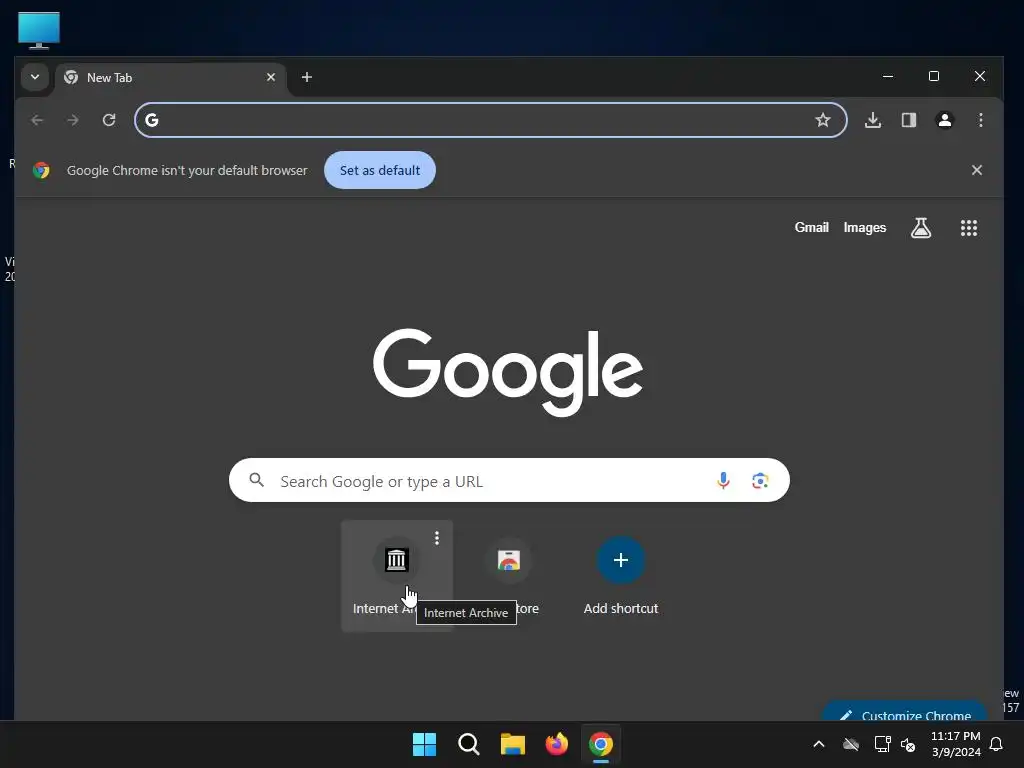Open Internet Archive shortcut options menu
1024x768 pixels.
437,538
